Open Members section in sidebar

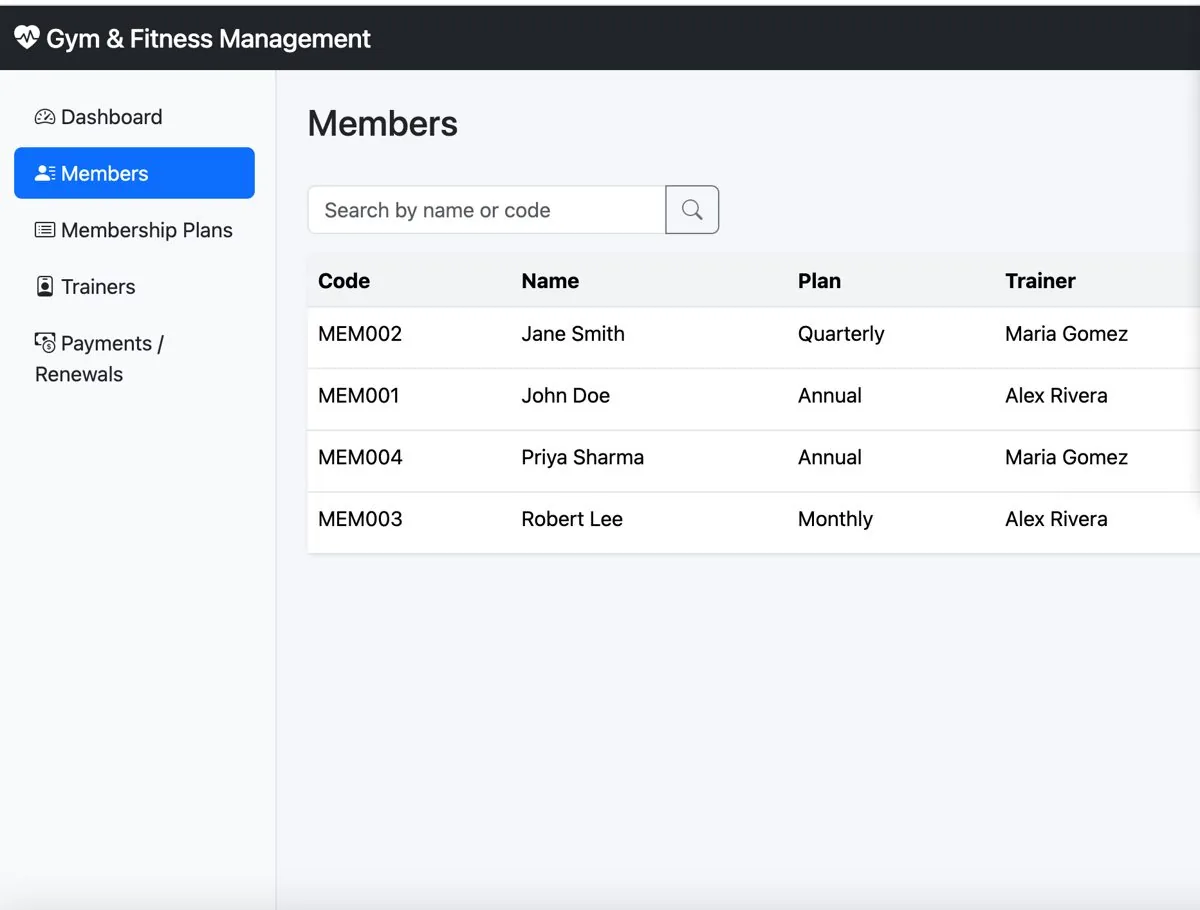[134, 173]
